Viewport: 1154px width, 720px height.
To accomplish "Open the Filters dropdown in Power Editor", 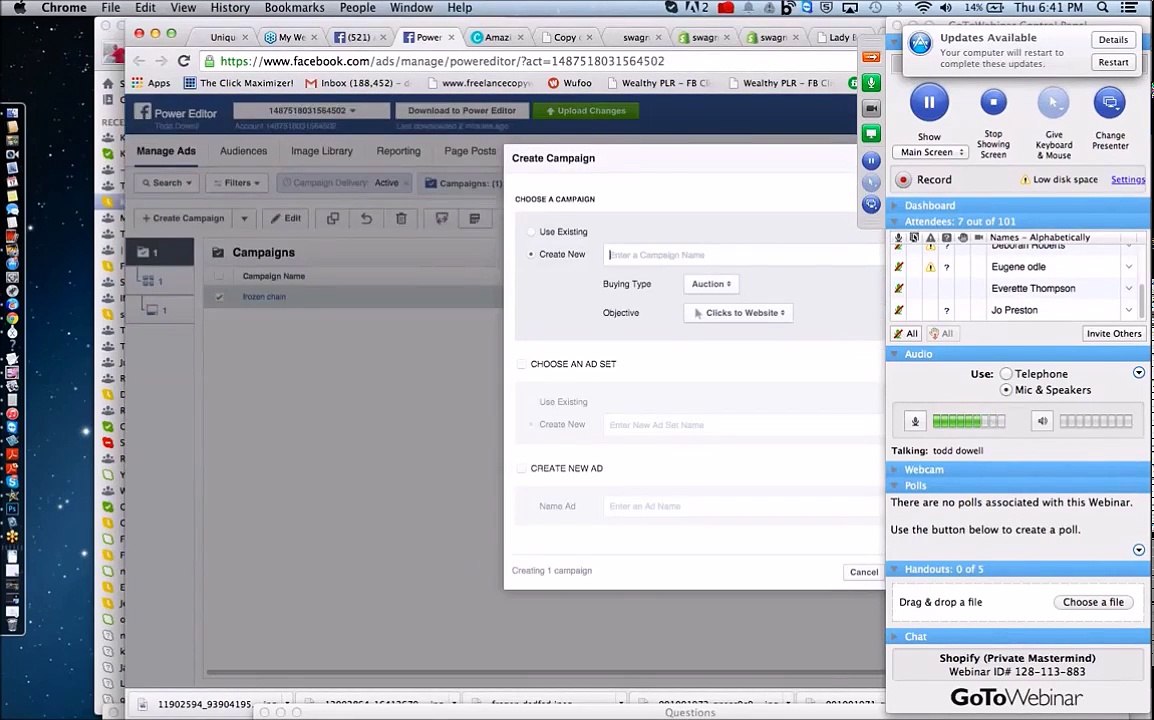I will point(237,183).
